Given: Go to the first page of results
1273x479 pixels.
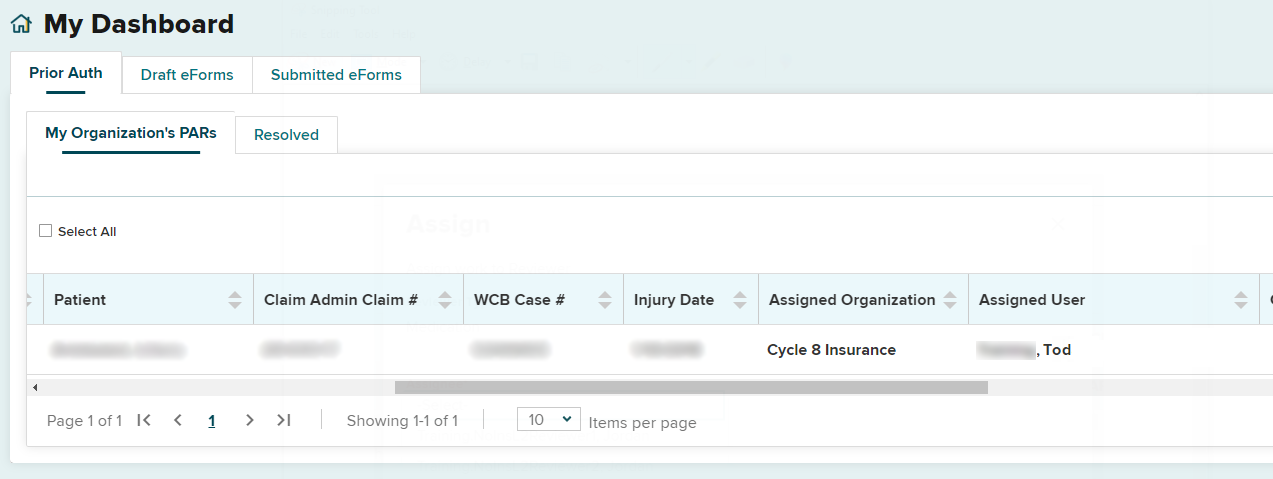Looking at the screenshot, I should click(x=144, y=421).
